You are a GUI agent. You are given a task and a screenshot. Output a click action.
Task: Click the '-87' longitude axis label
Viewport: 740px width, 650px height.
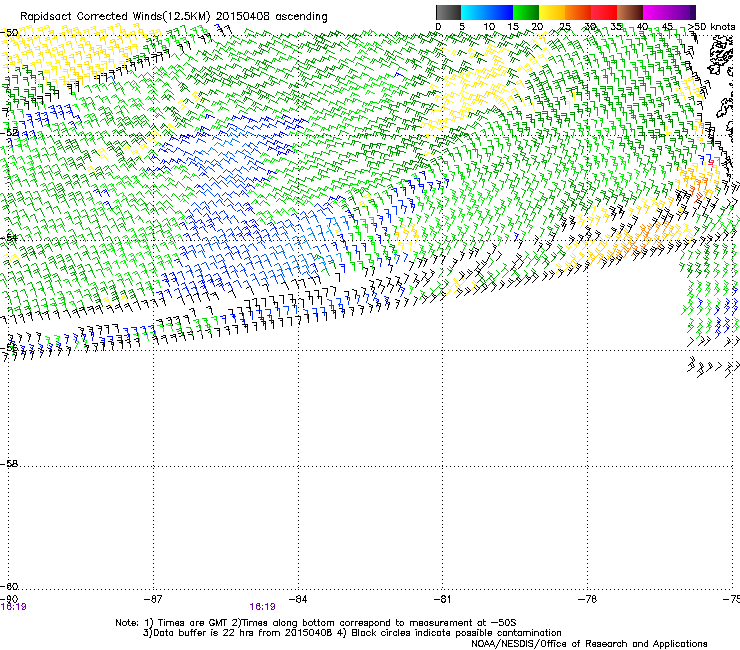pyautogui.click(x=152, y=599)
